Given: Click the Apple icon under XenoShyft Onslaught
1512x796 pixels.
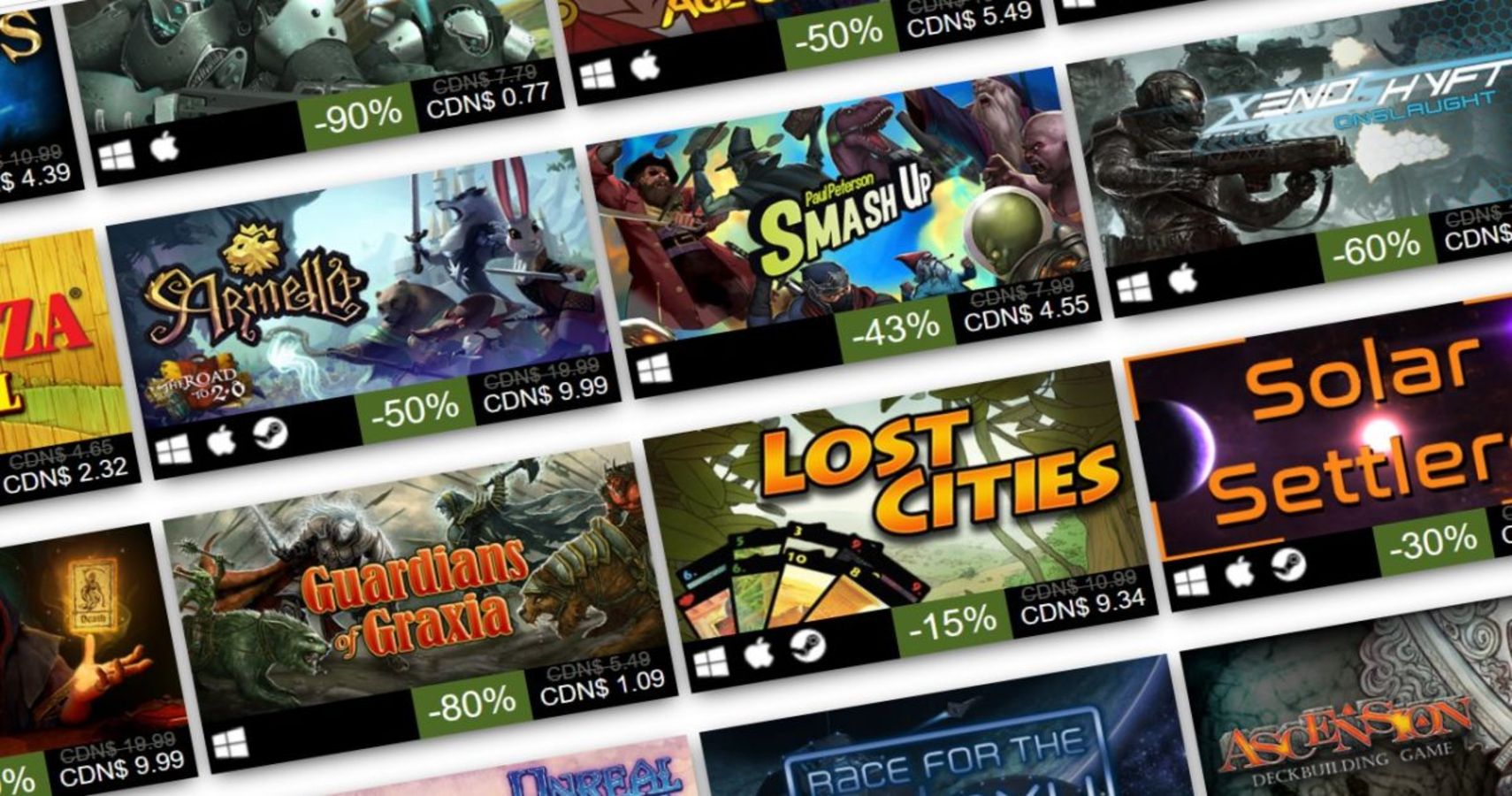Looking at the screenshot, I should [1182, 279].
